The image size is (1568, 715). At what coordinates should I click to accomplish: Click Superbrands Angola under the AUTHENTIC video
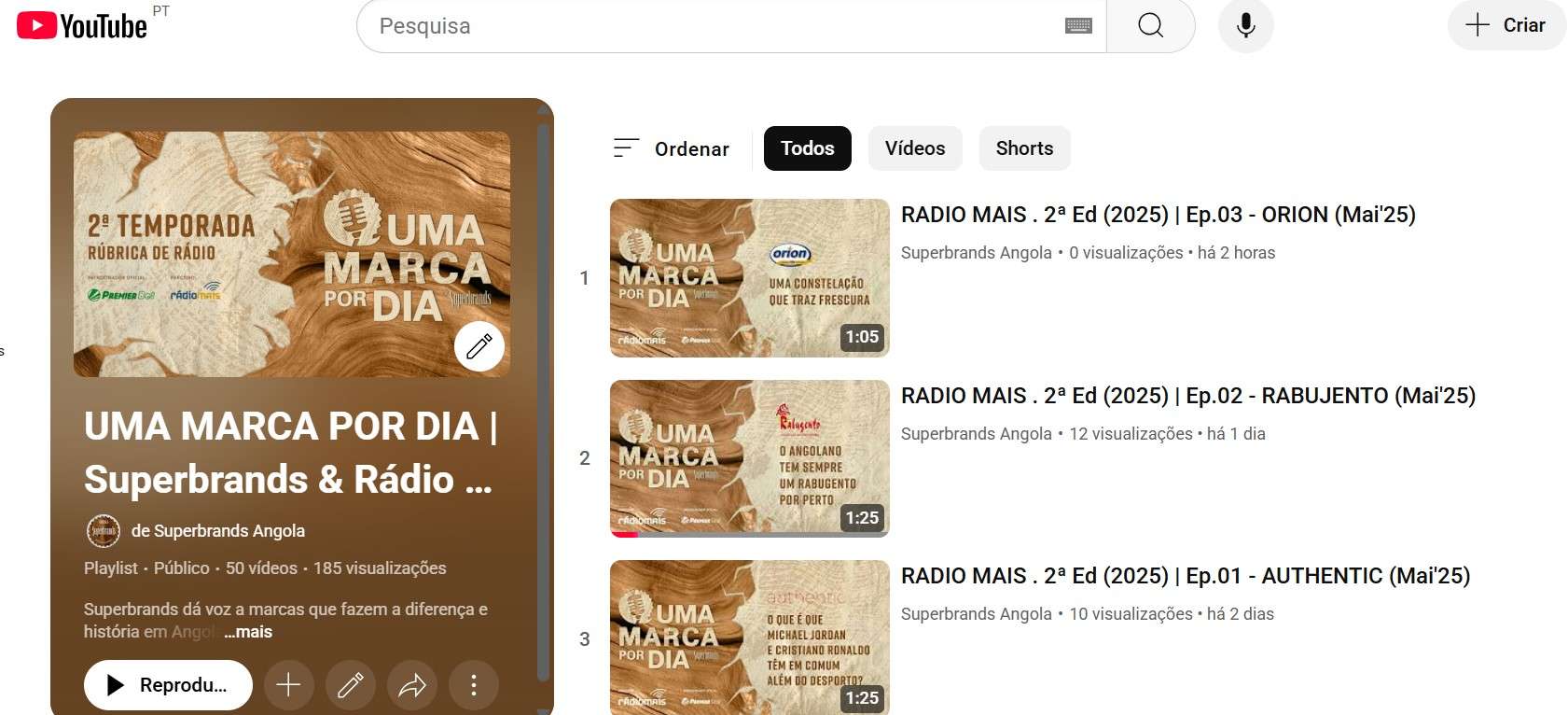(x=977, y=614)
